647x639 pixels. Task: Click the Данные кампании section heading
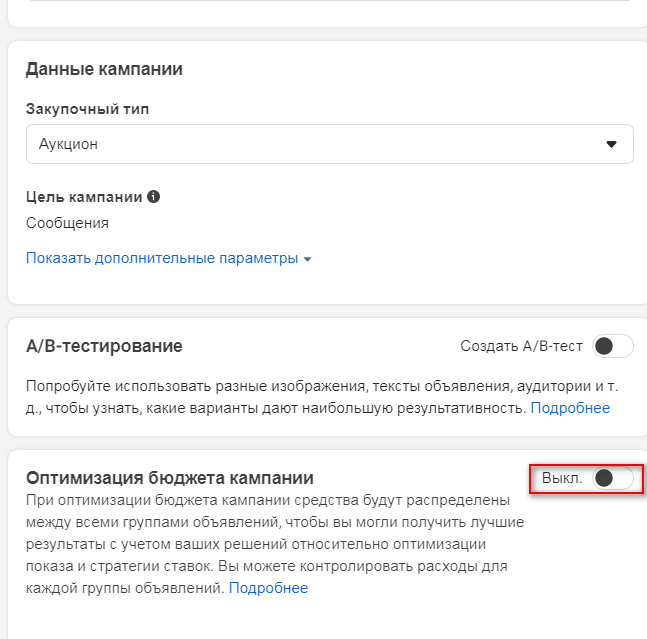click(x=104, y=69)
